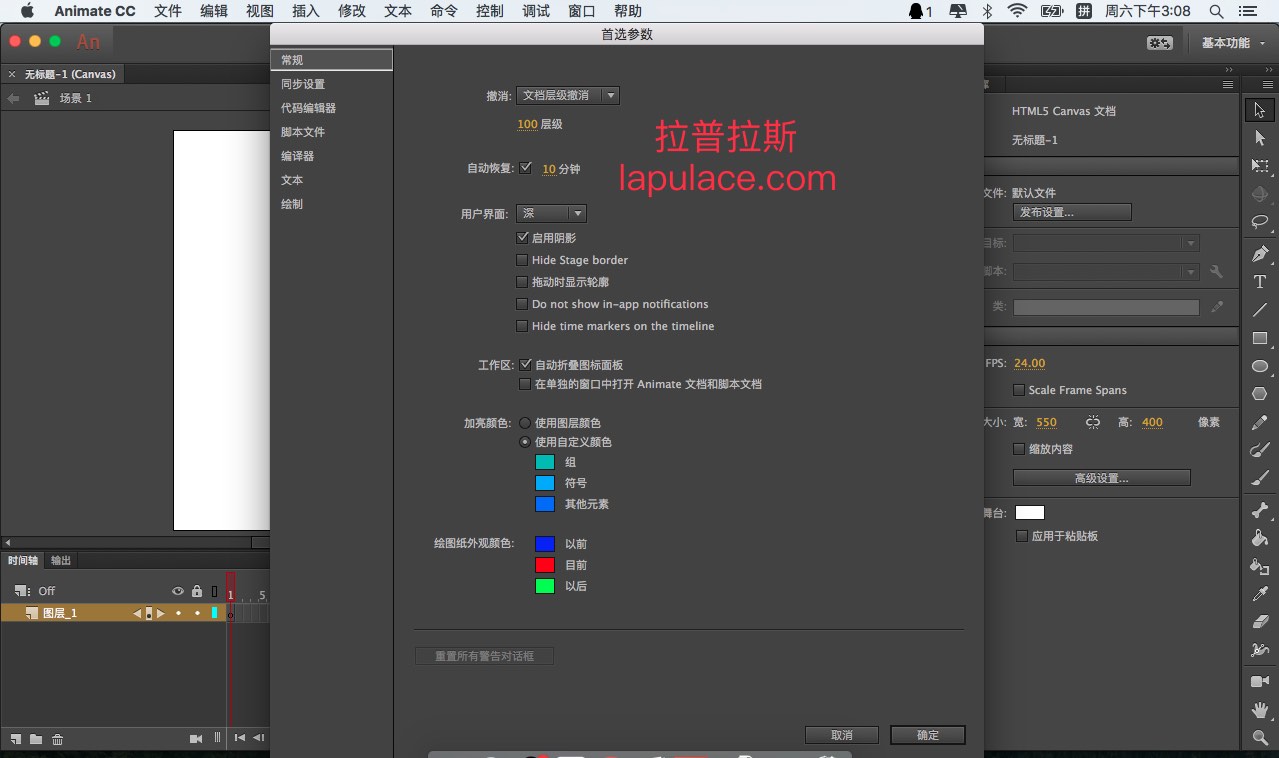Click the delete layer trash icon
Image resolution: width=1279 pixels, height=758 pixels.
coord(58,739)
